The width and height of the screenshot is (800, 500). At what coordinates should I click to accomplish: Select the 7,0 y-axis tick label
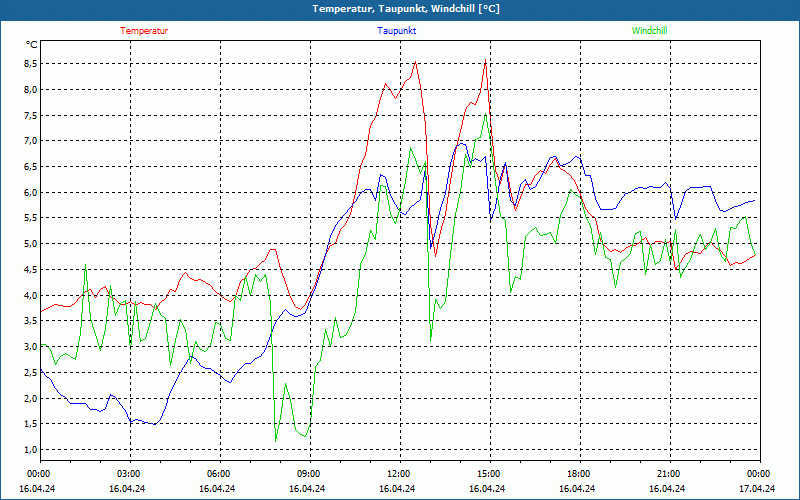click(x=30, y=141)
